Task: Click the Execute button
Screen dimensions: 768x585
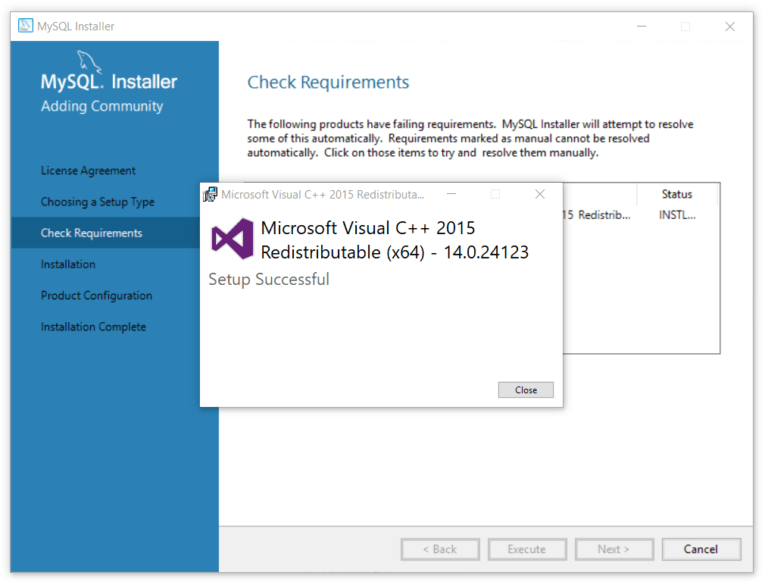Action: tap(527, 549)
